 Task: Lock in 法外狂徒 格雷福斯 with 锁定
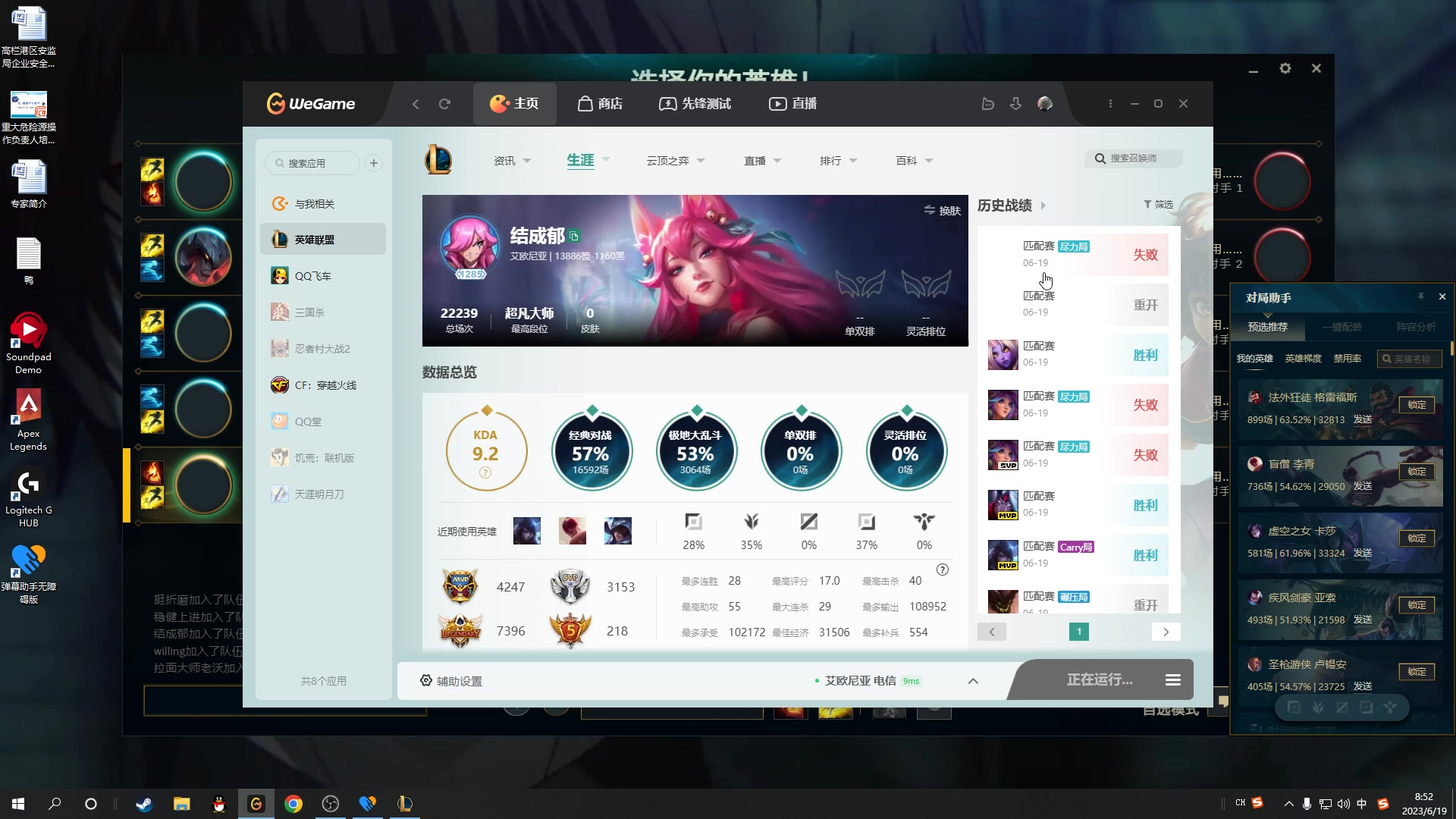click(x=1417, y=404)
